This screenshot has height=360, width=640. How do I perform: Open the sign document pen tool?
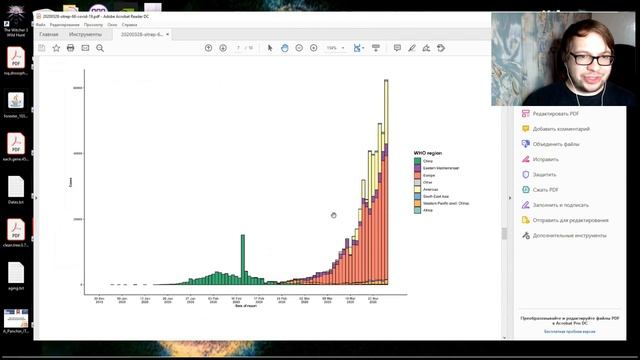pyautogui.click(x=426, y=48)
